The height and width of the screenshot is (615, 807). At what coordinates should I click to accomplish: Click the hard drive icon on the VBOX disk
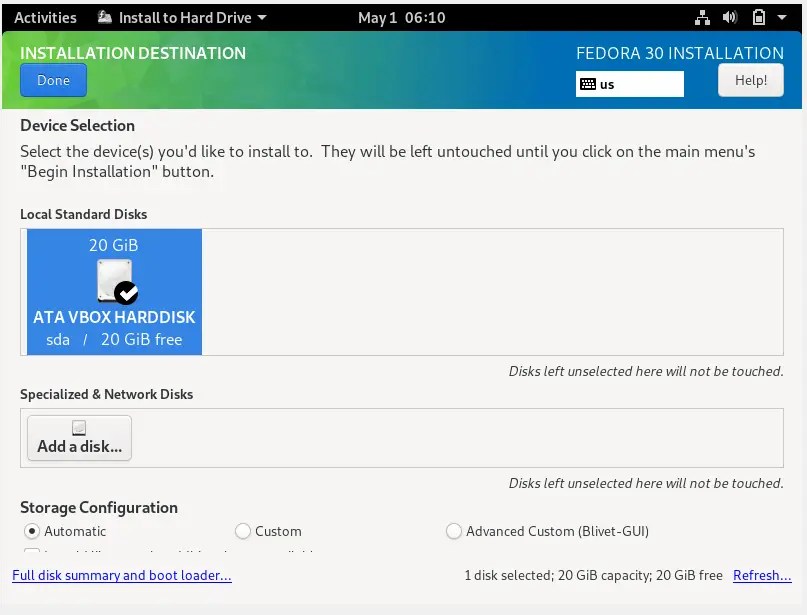(112, 278)
